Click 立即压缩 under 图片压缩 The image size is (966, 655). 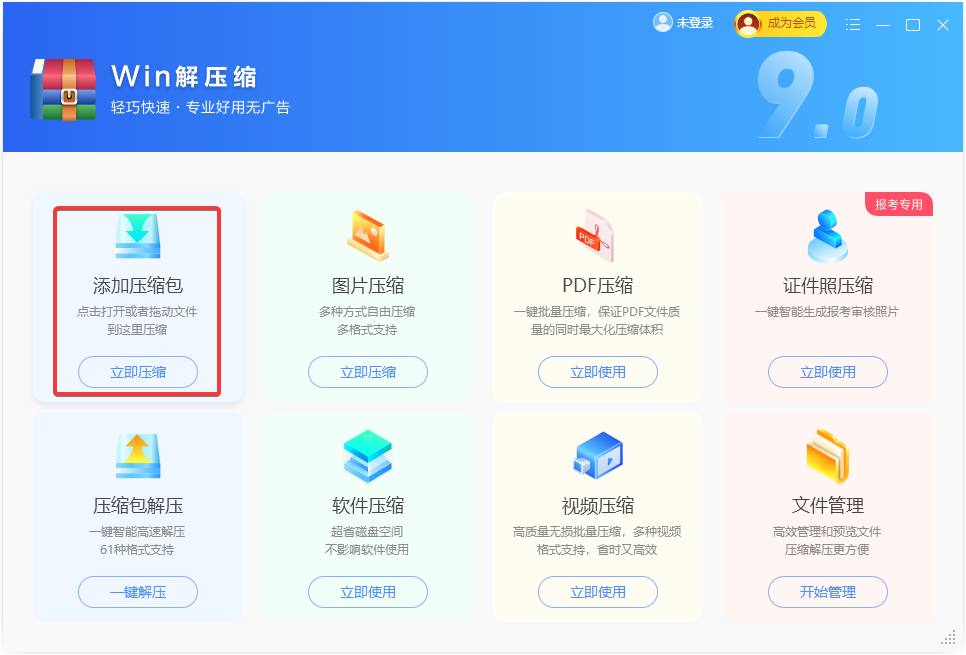(x=368, y=372)
